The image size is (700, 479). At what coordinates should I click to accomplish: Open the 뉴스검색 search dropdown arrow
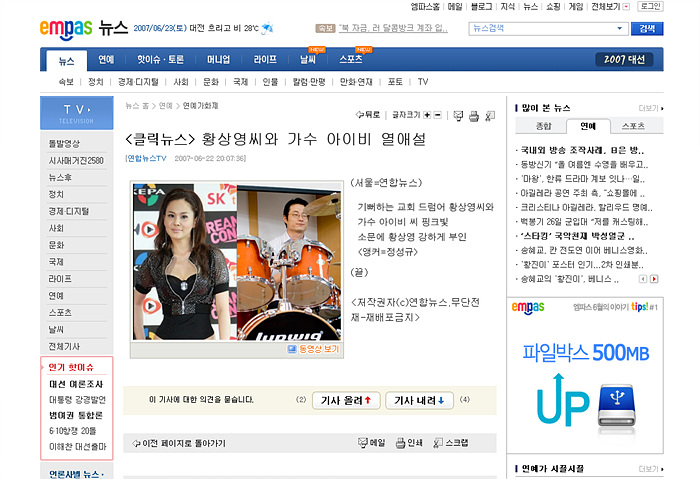click(x=619, y=29)
